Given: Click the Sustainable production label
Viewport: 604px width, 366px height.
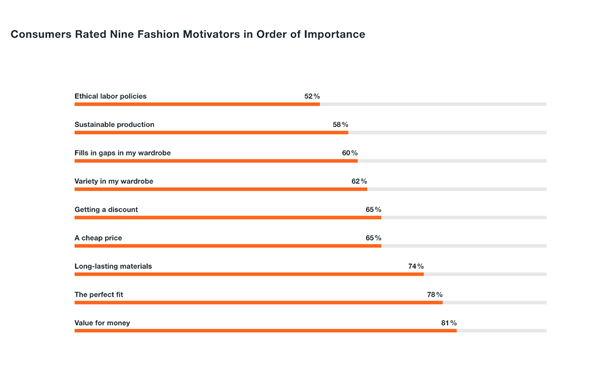Looking at the screenshot, I should tap(114, 125).
